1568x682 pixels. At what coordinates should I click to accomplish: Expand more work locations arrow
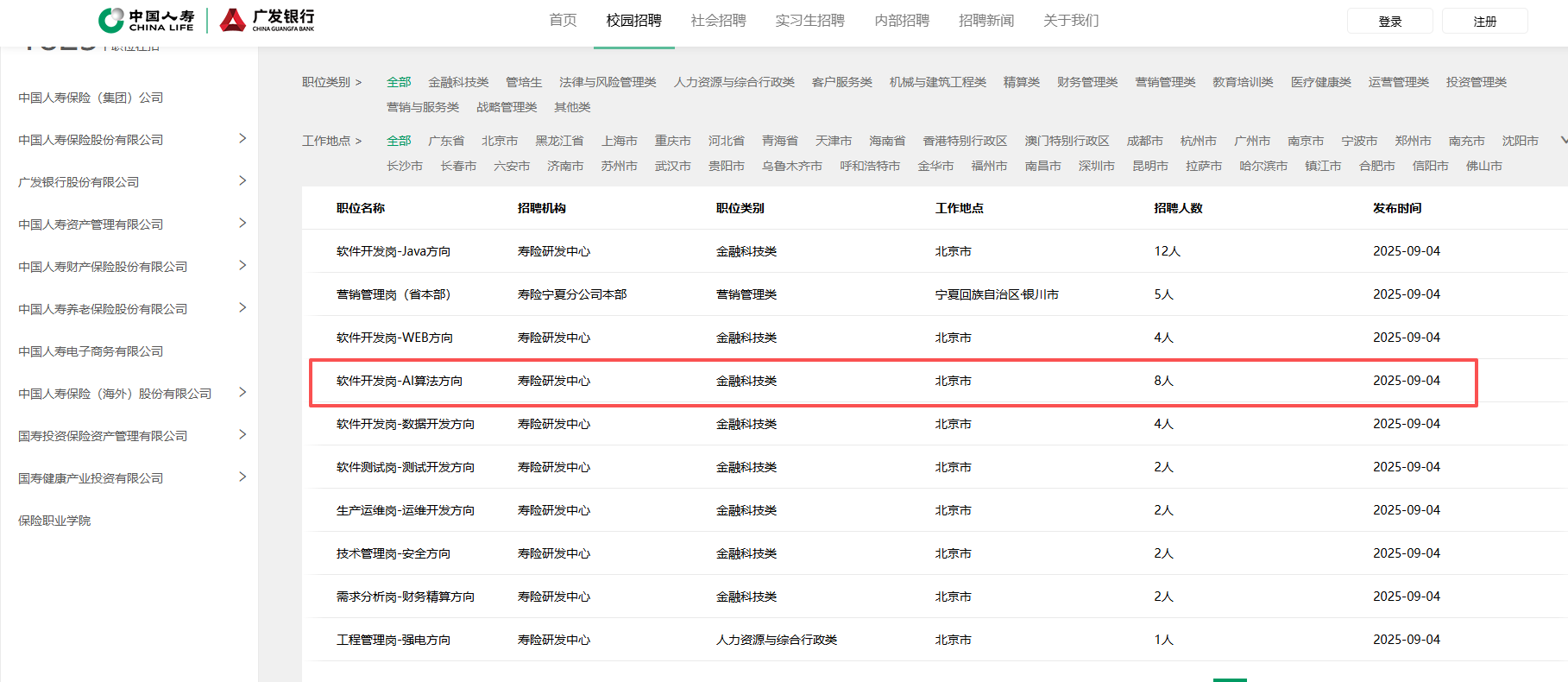[x=1563, y=140]
